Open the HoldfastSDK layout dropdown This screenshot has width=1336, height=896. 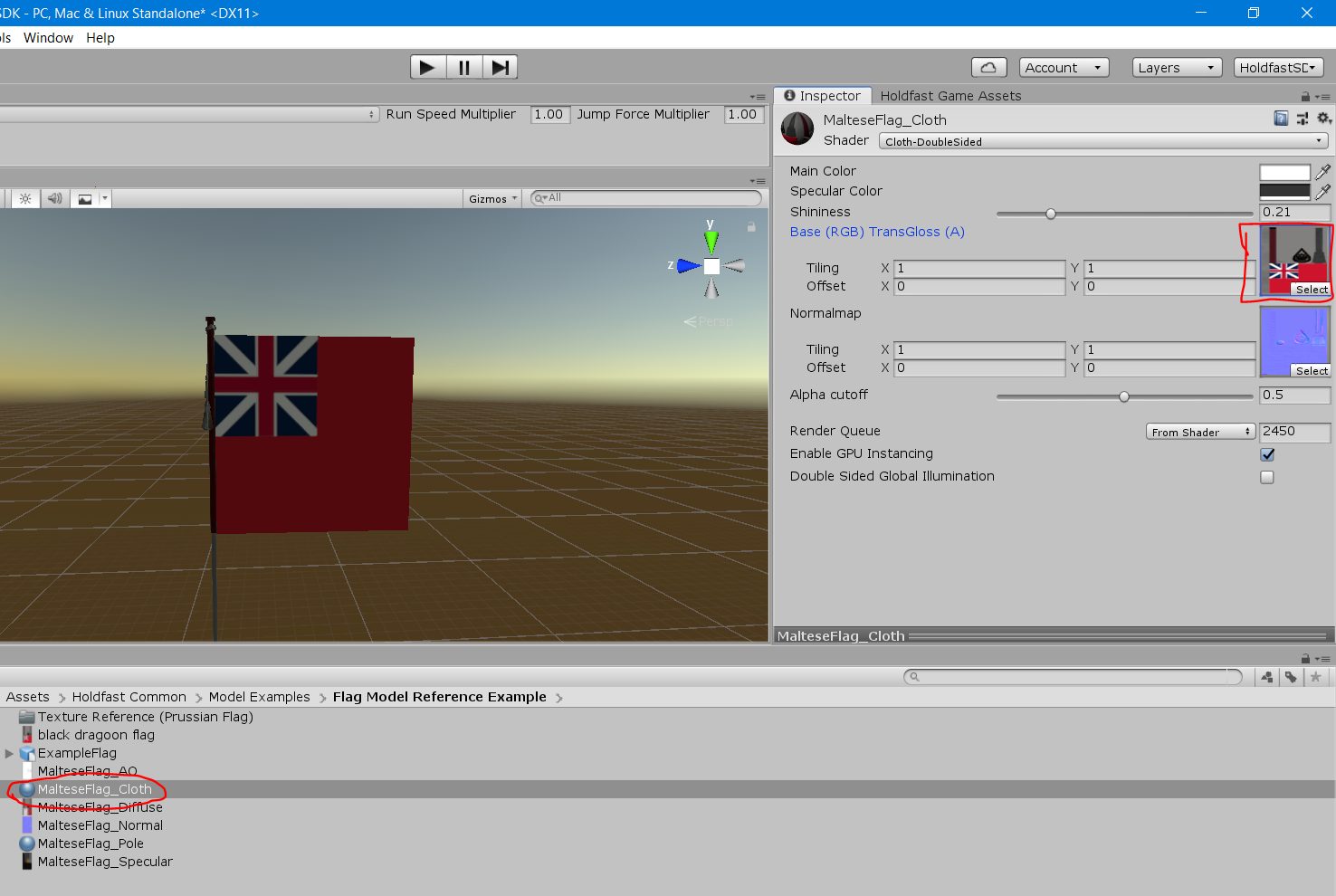[x=1279, y=68]
